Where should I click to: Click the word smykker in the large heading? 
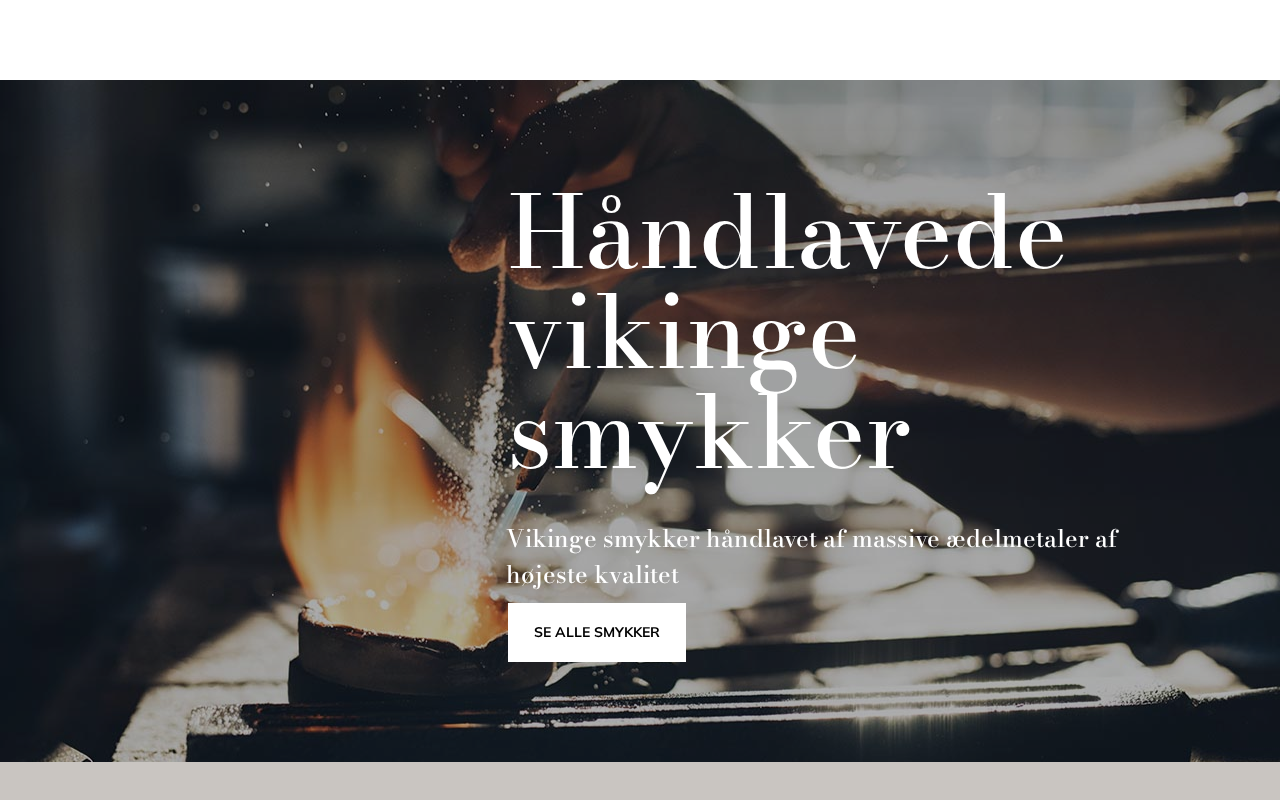[709, 437]
